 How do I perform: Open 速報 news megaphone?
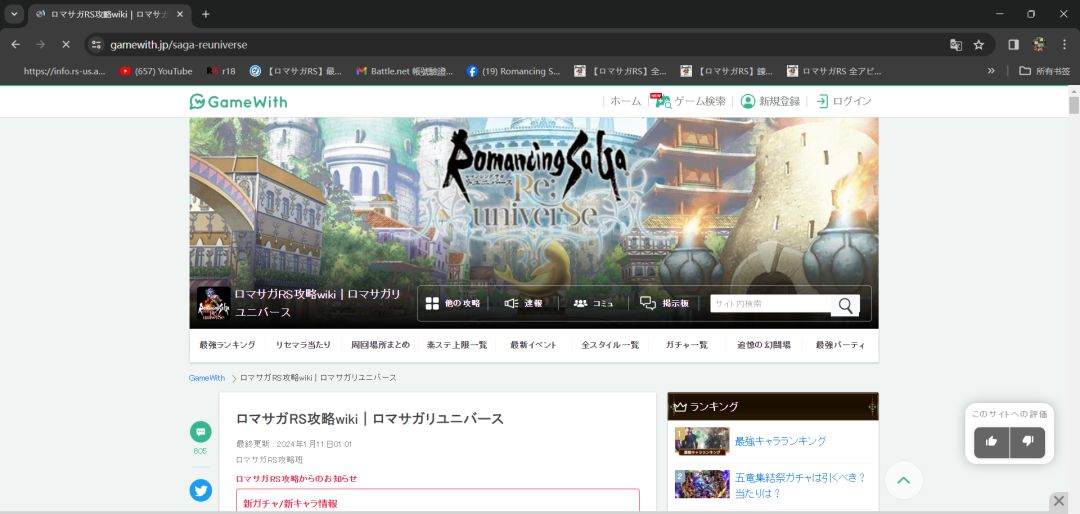pos(523,304)
